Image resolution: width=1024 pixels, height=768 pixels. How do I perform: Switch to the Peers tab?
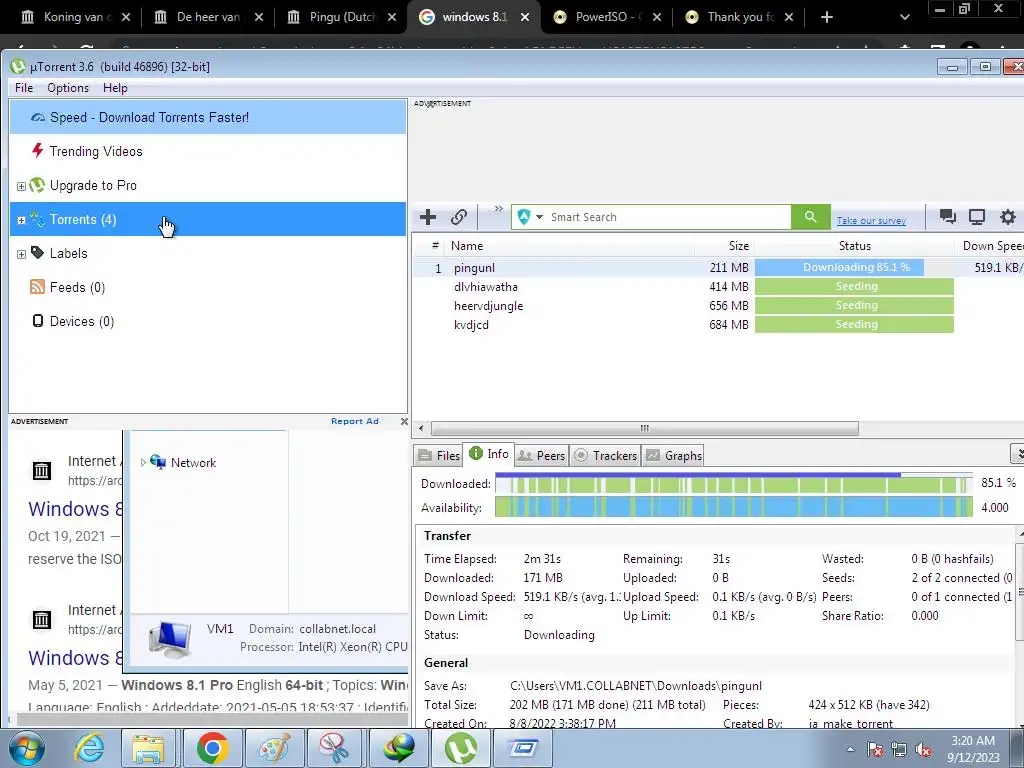pos(541,455)
